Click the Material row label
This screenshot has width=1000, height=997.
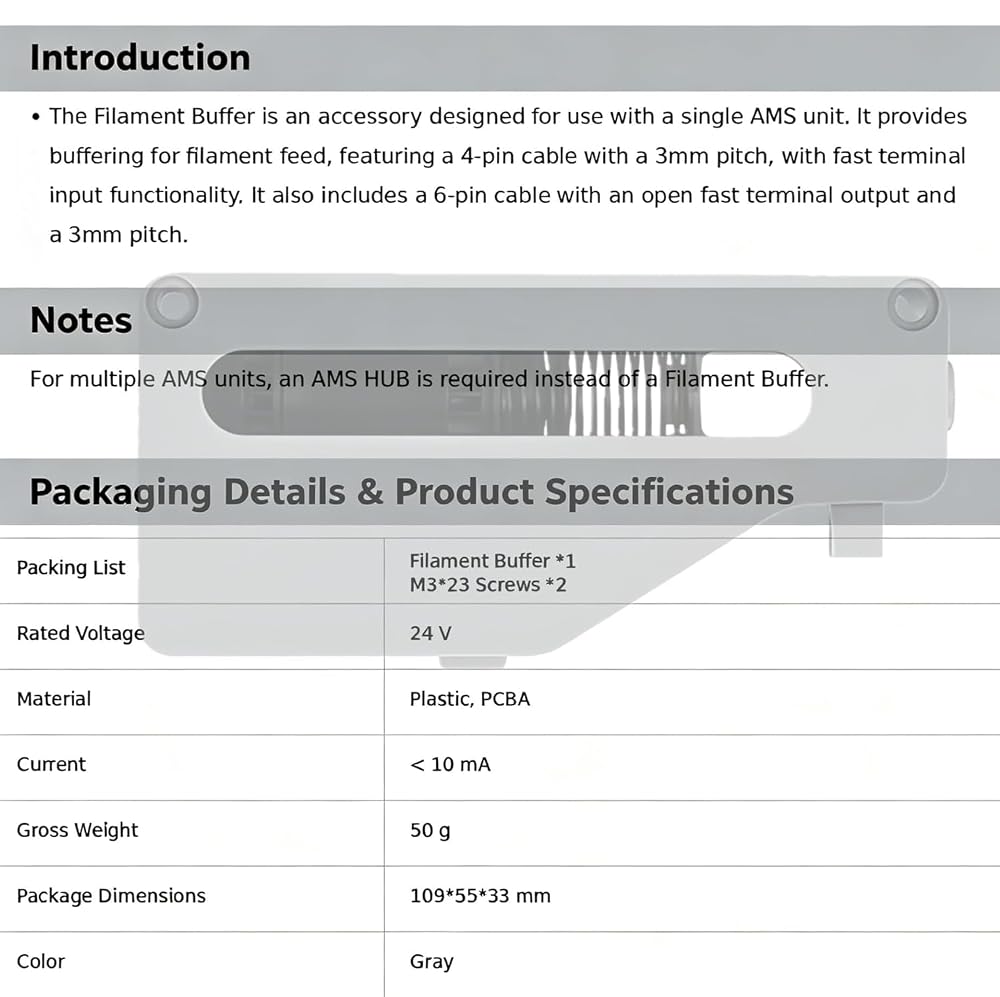coord(54,699)
